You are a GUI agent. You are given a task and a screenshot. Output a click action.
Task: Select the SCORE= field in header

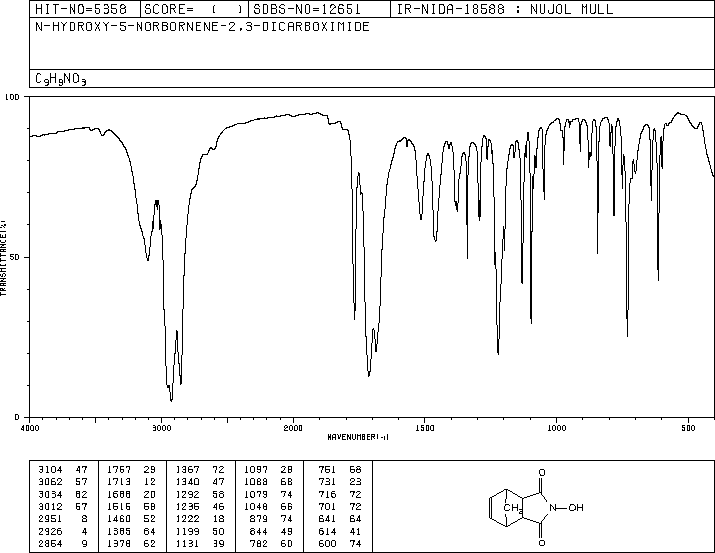pyautogui.click(x=194, y=9)
